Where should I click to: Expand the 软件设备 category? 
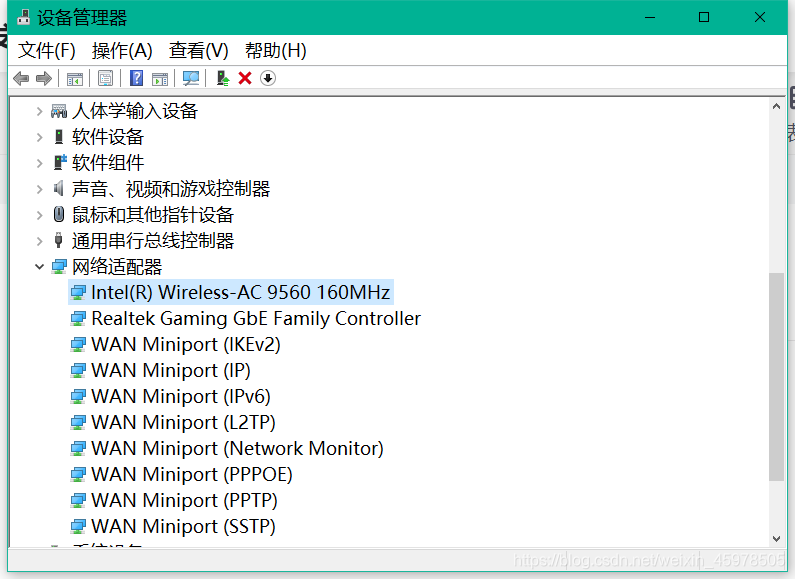40,137
